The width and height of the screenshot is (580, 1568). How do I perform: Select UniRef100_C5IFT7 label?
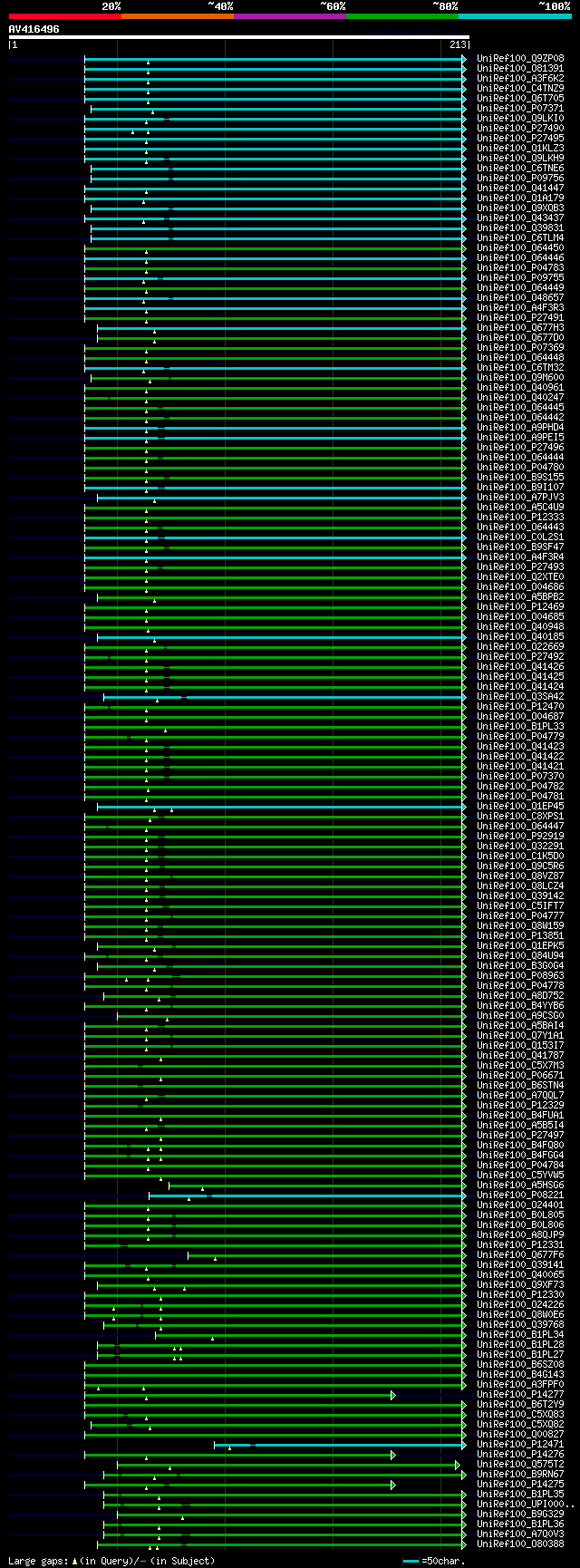click(520, 906)
